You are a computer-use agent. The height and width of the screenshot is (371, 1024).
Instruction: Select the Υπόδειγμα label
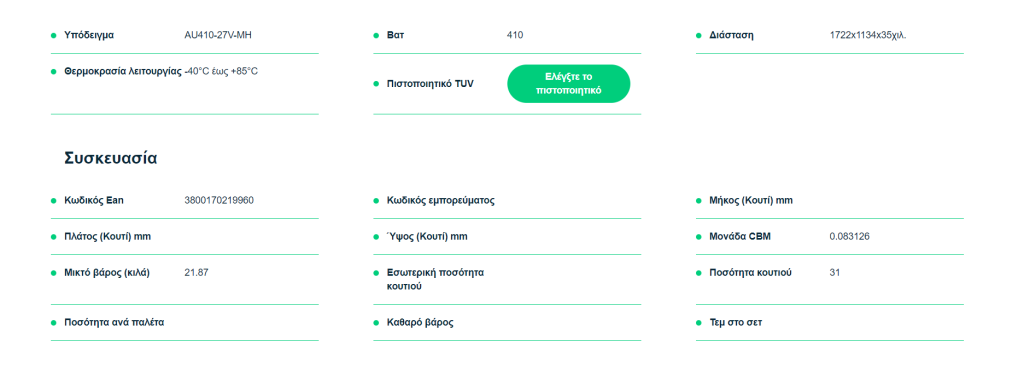89,35
